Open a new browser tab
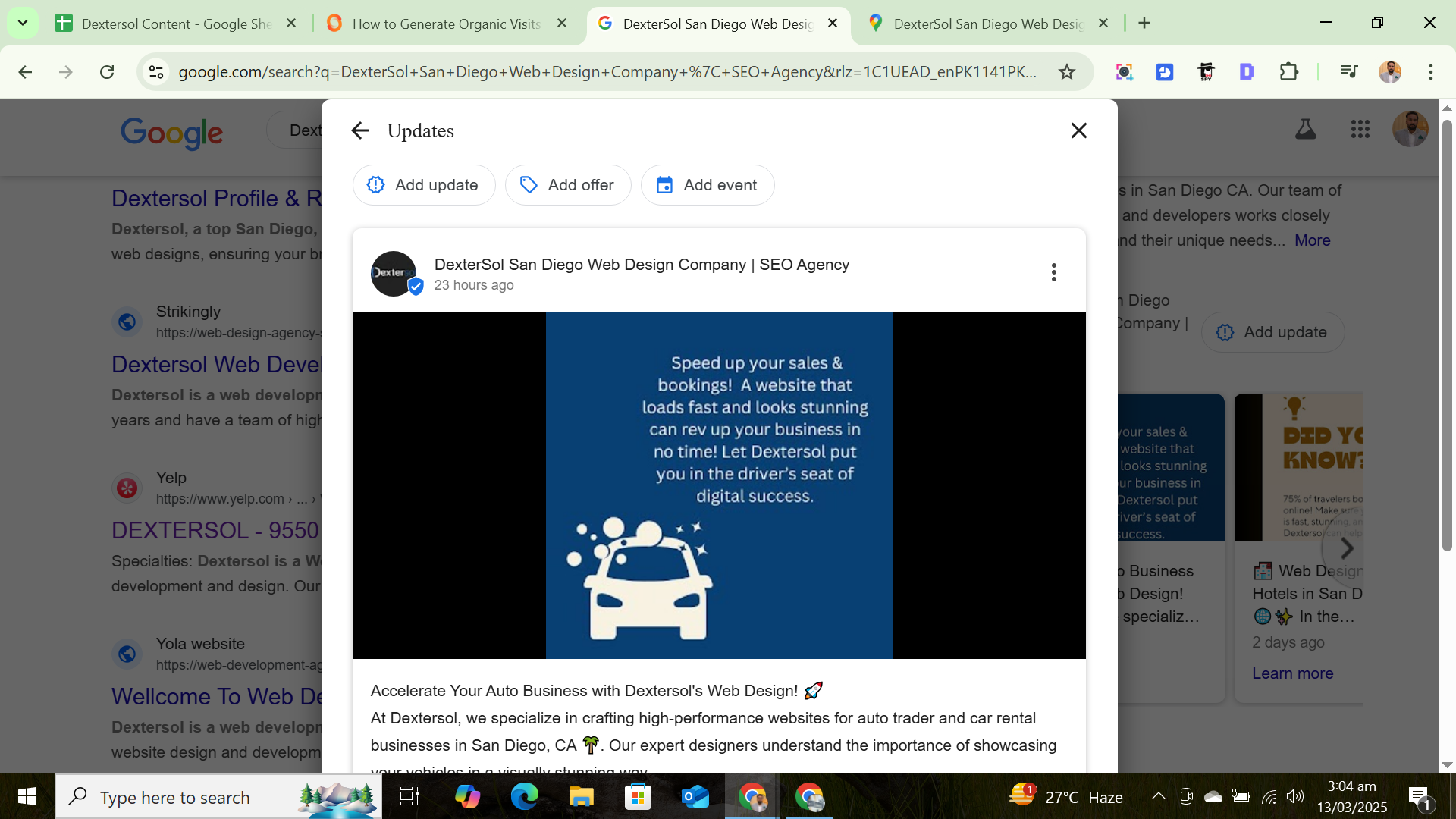 tap(1144, 24)
